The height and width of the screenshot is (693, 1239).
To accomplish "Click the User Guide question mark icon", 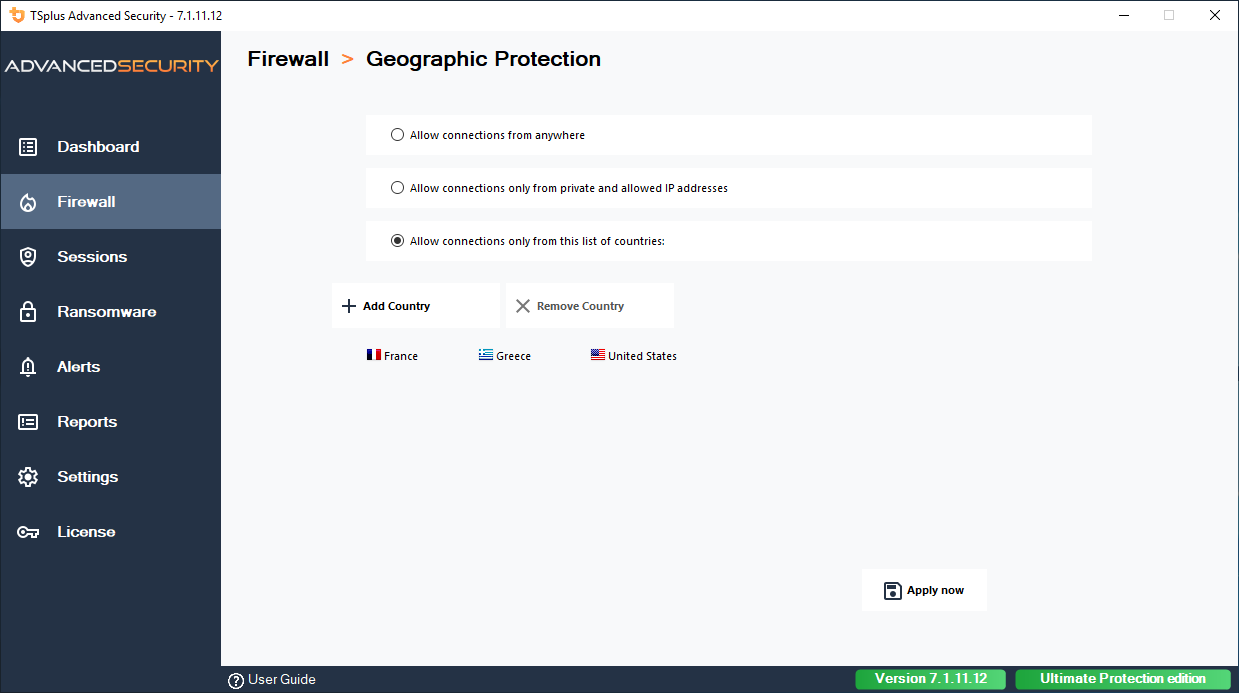I will 236,680.
